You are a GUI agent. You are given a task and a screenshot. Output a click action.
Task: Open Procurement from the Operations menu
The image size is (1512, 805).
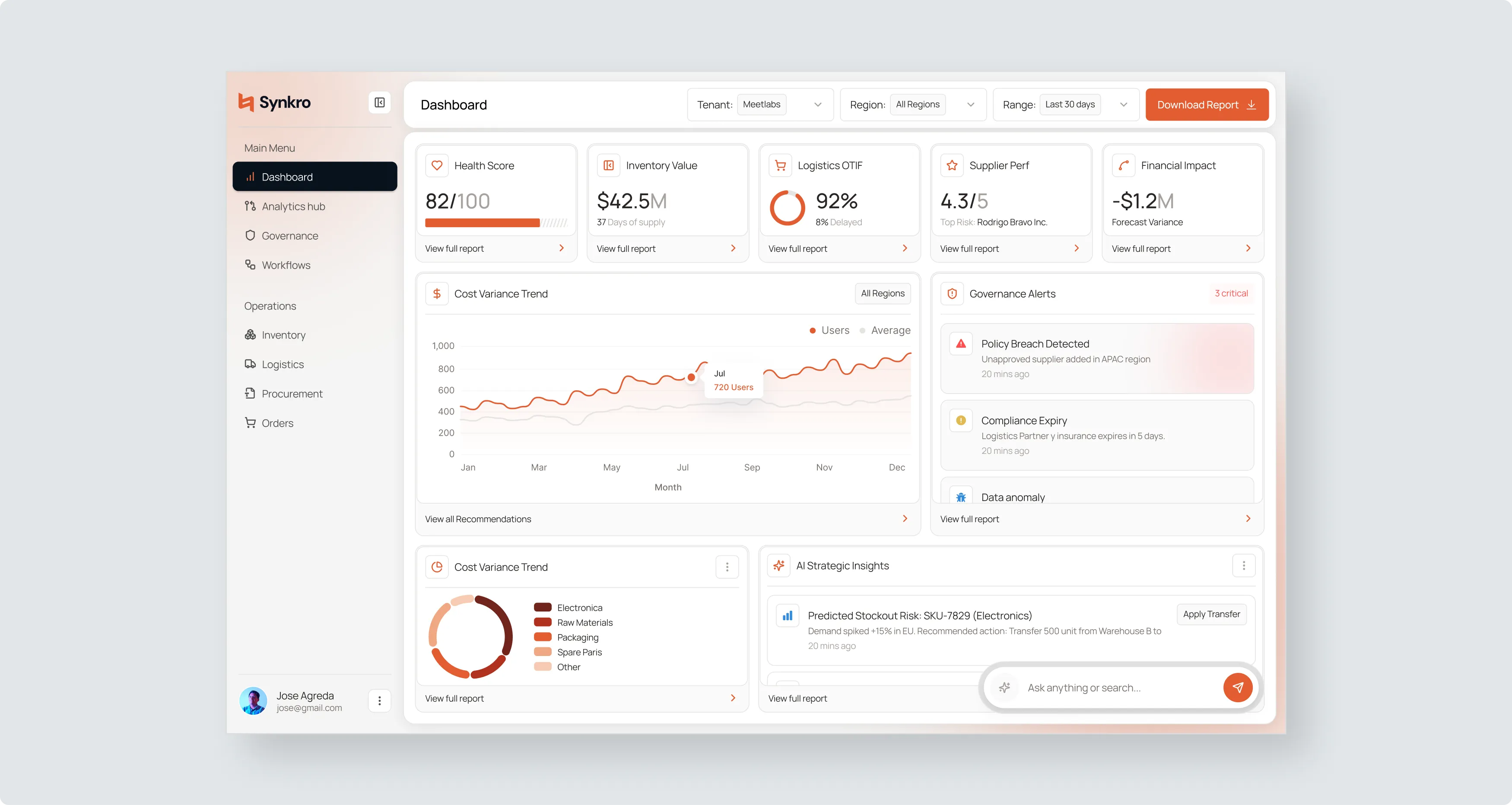click(x=292, y=394)
